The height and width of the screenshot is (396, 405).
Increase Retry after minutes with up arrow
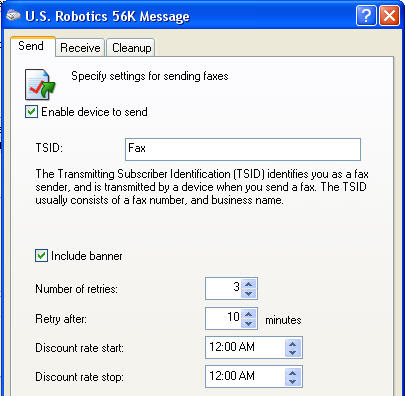click(x=249, y=314)
